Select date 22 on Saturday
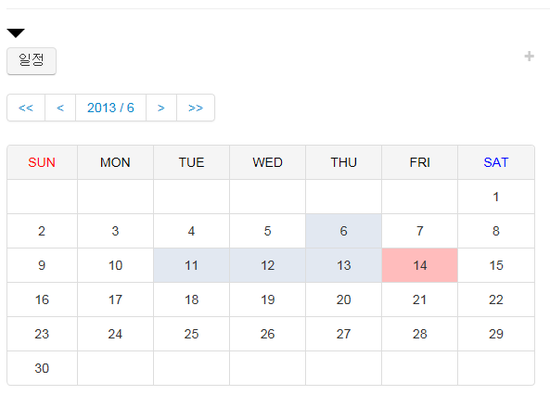 tap(496, 300)
